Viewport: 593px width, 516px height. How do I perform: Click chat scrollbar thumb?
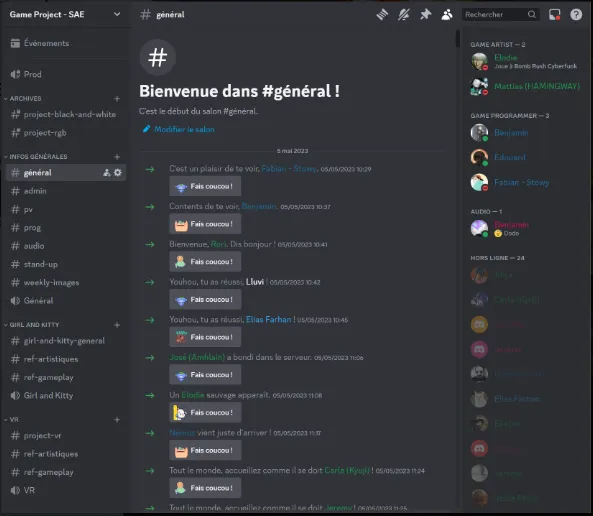(458, 39)
